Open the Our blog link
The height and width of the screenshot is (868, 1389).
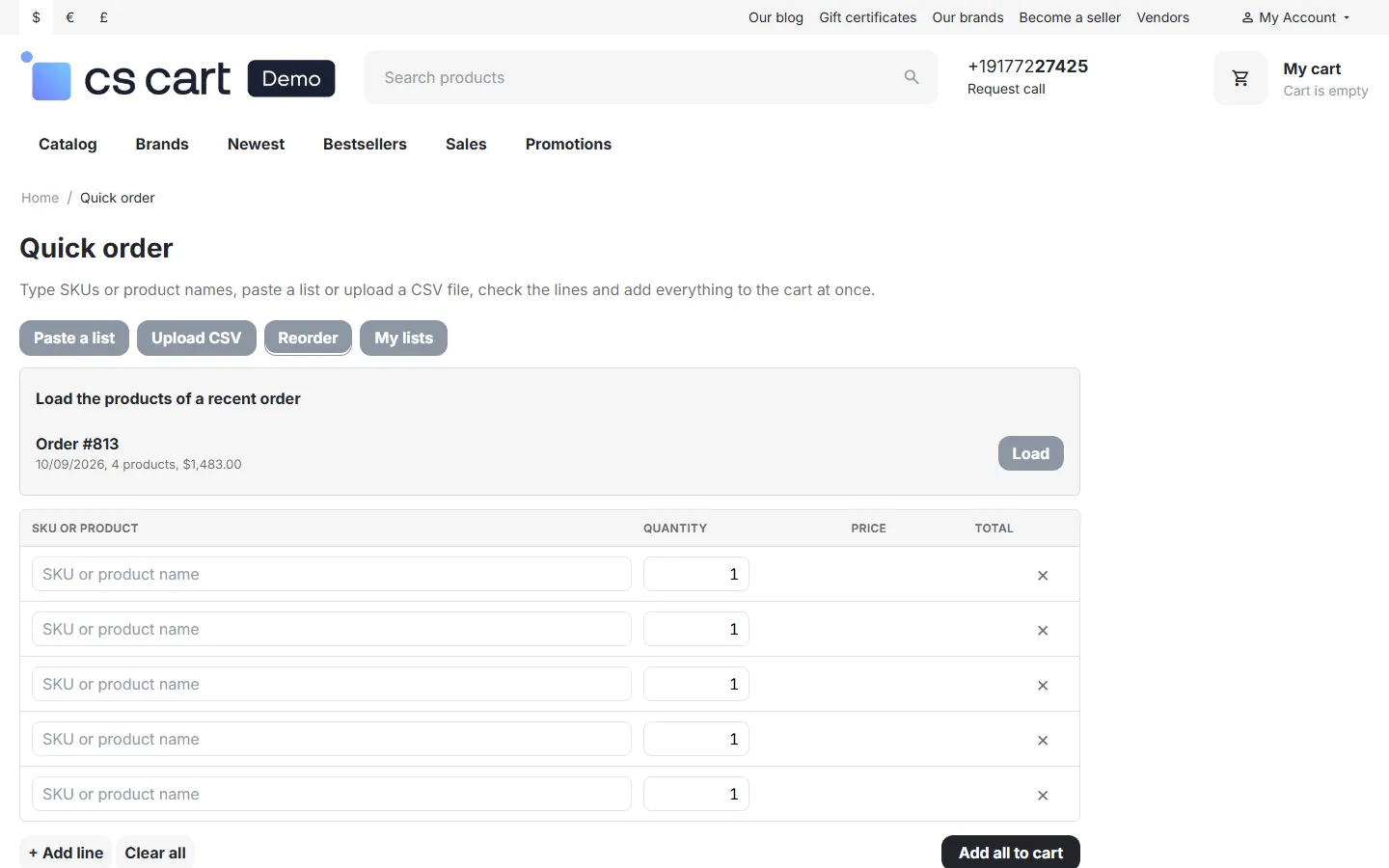776,17
